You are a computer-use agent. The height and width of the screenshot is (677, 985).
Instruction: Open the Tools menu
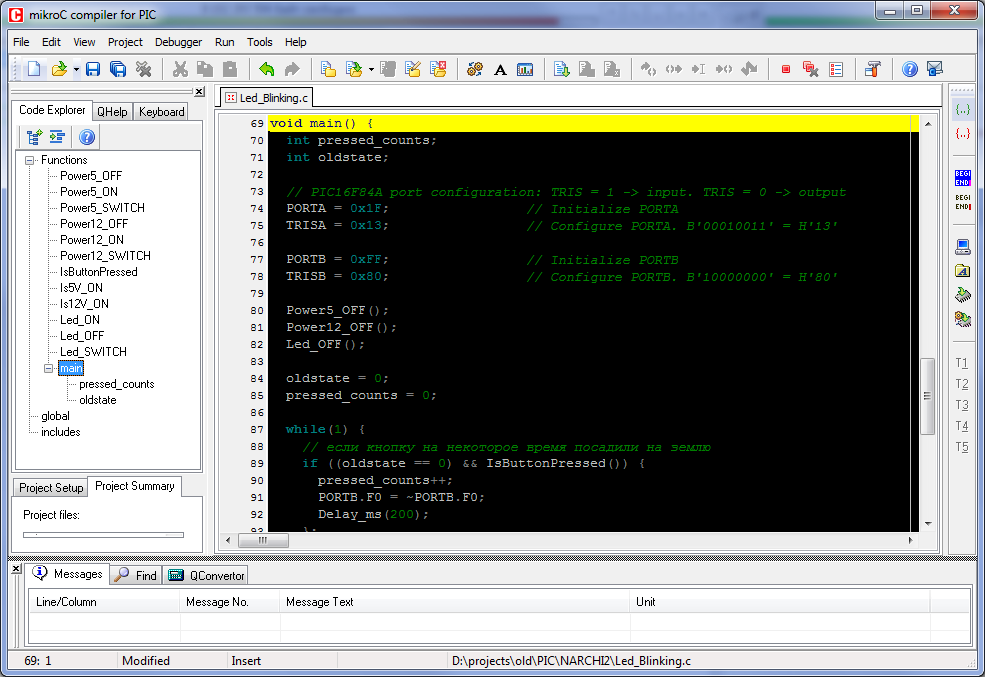coord(259,42)
